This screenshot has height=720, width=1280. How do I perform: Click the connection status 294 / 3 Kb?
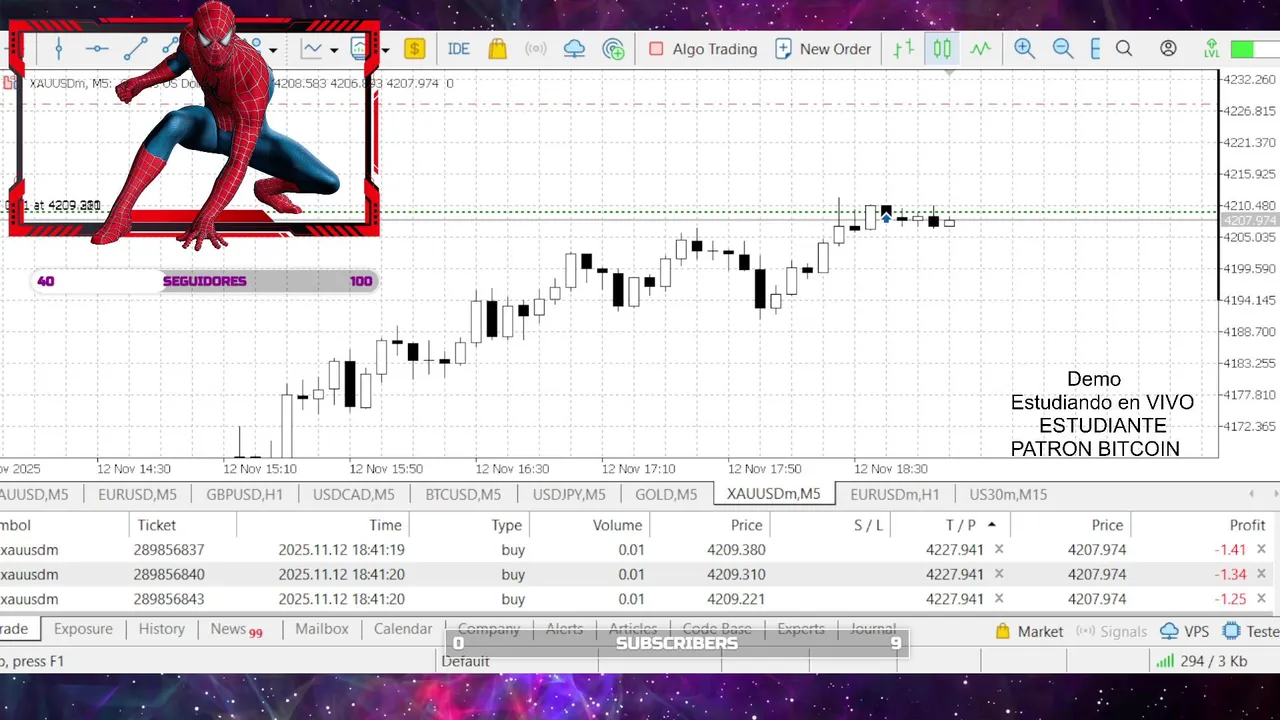tap(1202, 661)
